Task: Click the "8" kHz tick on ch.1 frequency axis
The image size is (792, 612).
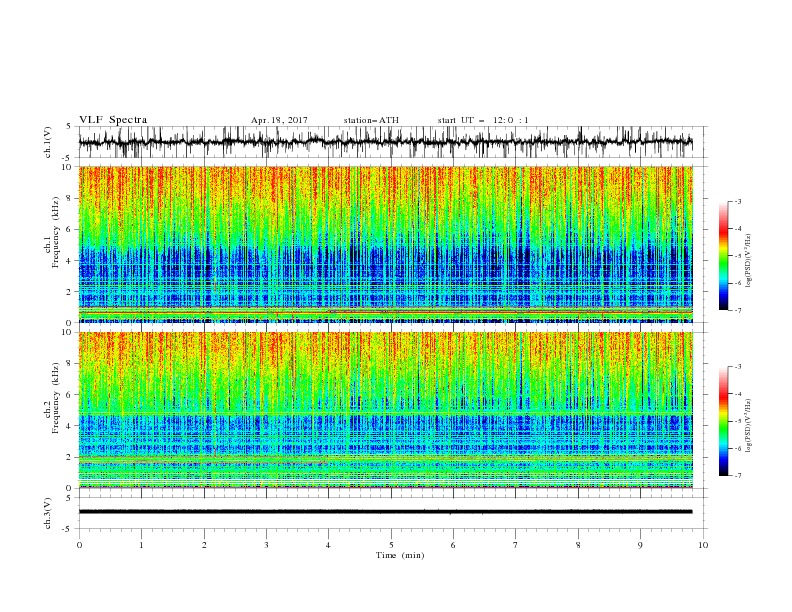Action: pos(70,198)
